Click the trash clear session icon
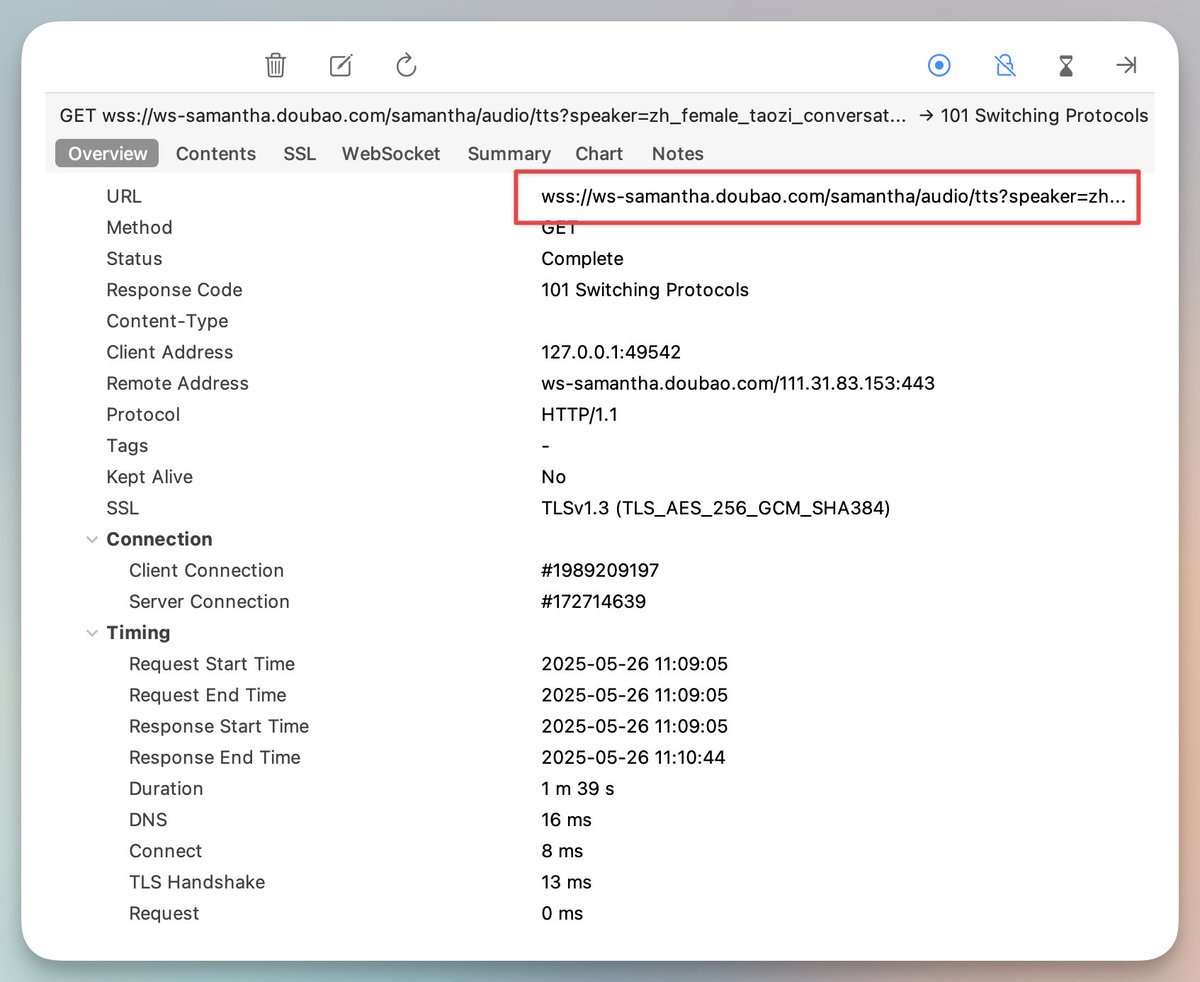Viewport: 1200px width, 982px height. tap(276, 66)
